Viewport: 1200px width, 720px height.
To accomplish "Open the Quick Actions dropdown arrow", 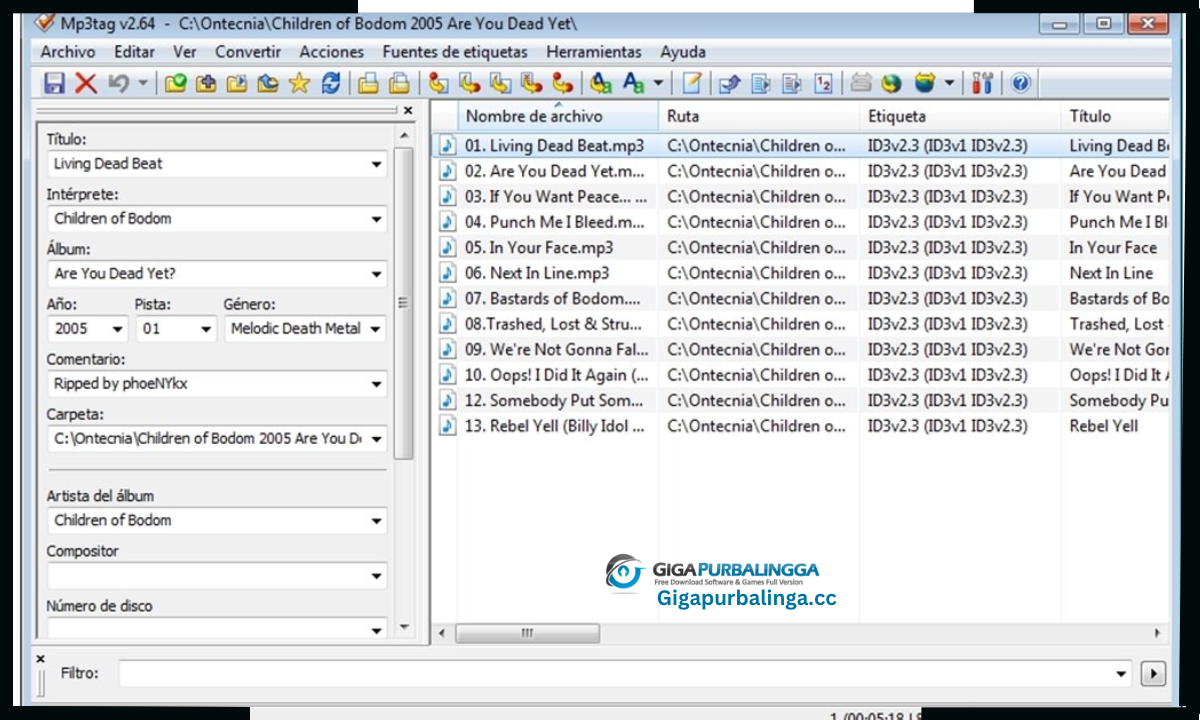I will tap(658, 84).
